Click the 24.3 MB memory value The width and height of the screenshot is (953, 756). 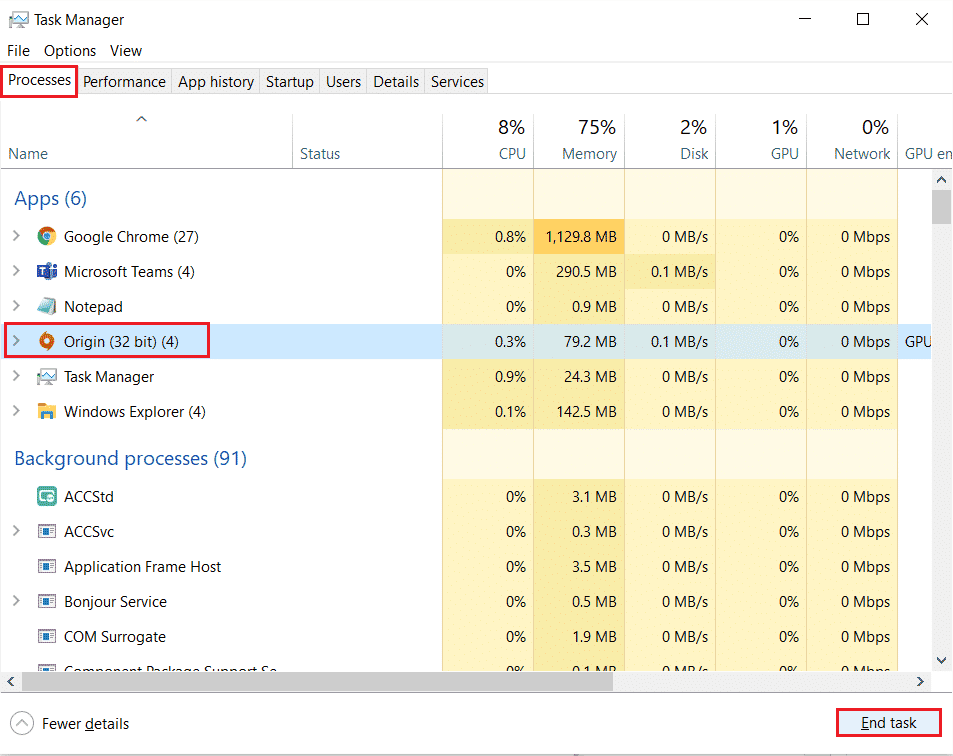click(590, 377)
